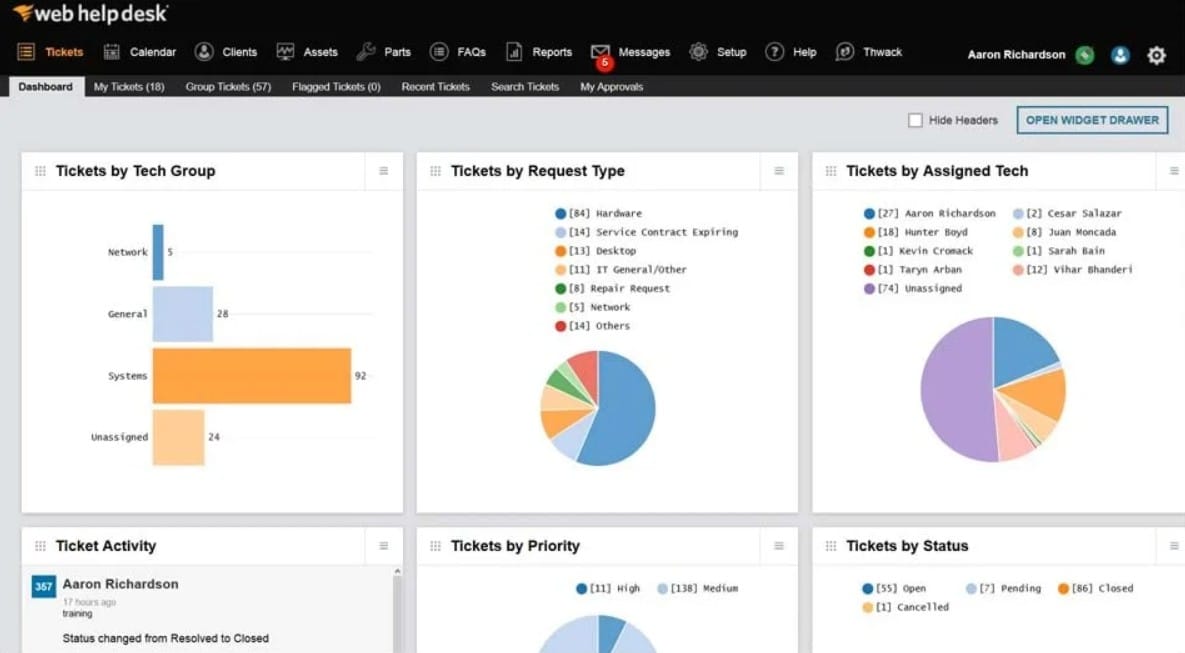This screenshot has height=653, width=1185.
Task: Grab the Tickets by Priority drag handle
Action: (435, 546)
